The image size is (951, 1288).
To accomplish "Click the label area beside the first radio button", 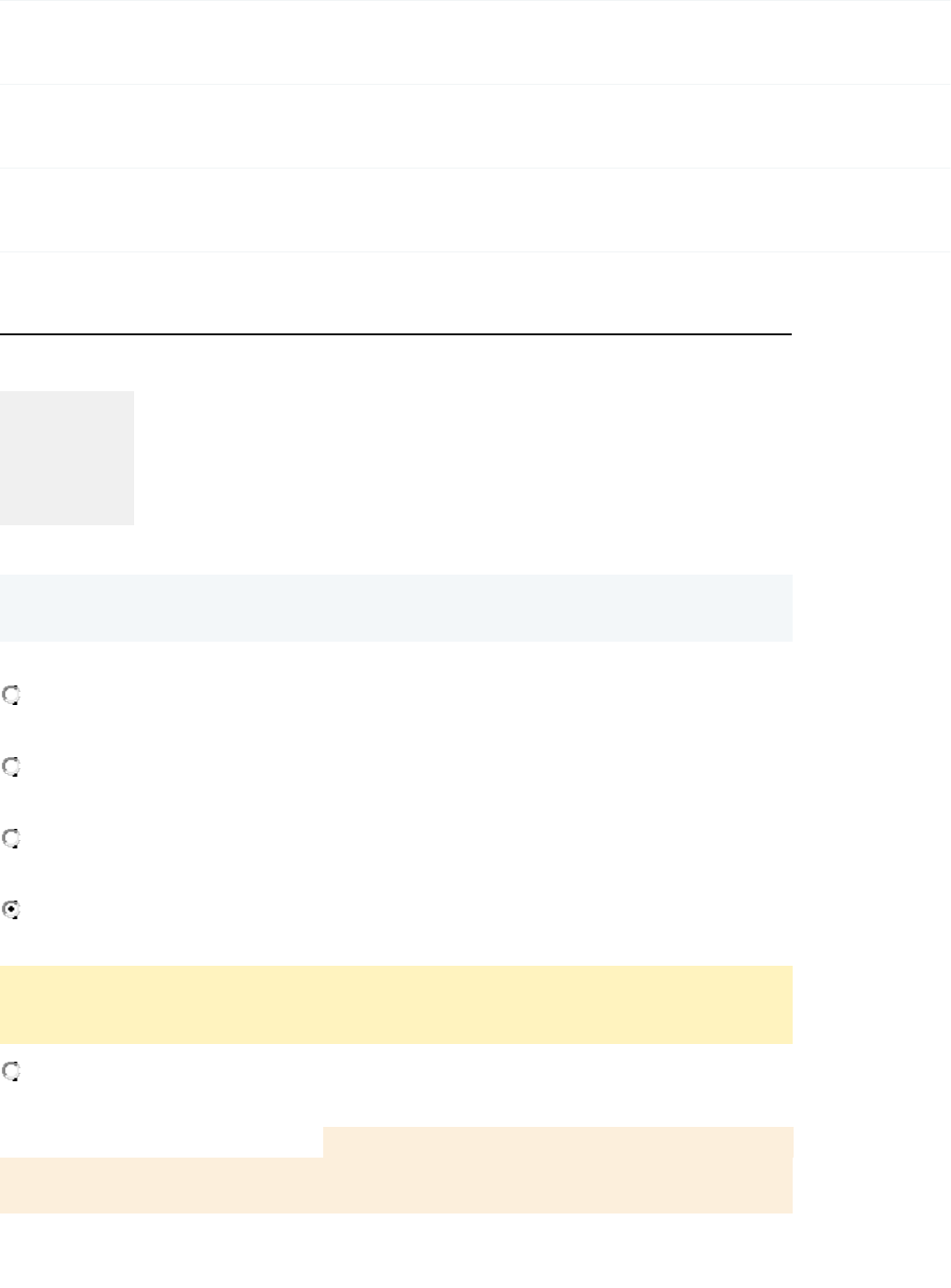I will (186, 695).
